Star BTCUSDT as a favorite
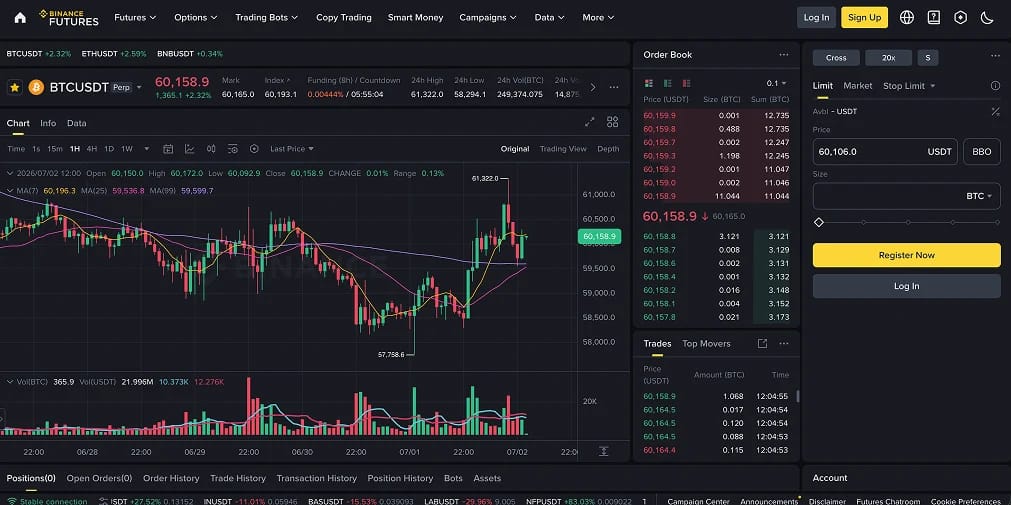Image resolution: width=1011 pixels, height=505 pixels. coord(15,87)
